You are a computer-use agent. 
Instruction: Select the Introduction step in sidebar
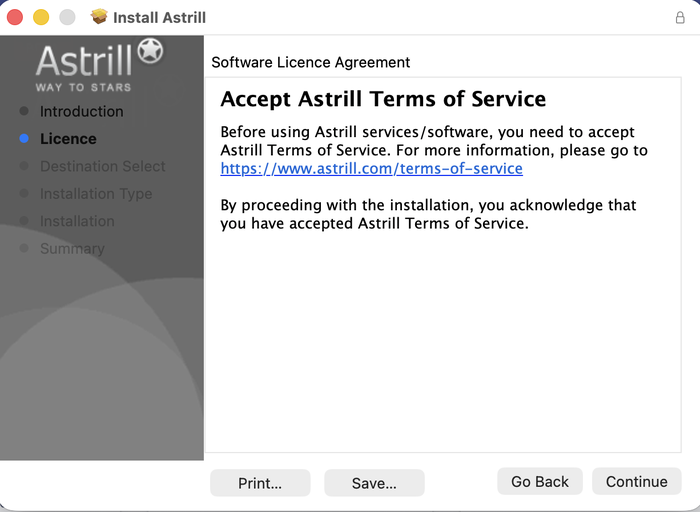point(81,111)
